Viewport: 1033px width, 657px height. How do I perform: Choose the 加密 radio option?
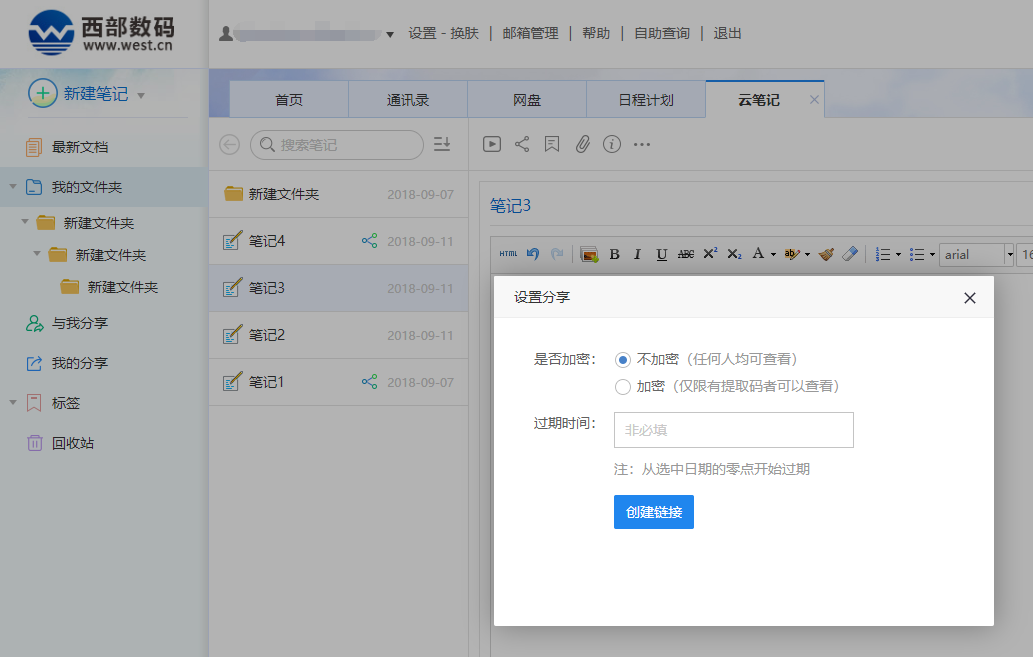pyautogui.click(x=623, y=387)
